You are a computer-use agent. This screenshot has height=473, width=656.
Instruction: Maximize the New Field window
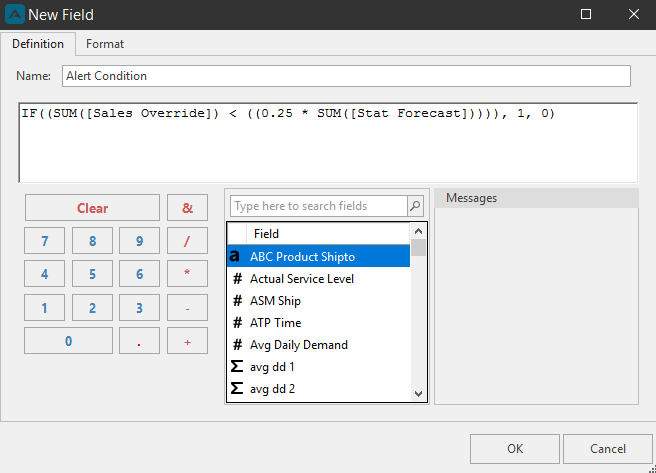click(586, 14)
